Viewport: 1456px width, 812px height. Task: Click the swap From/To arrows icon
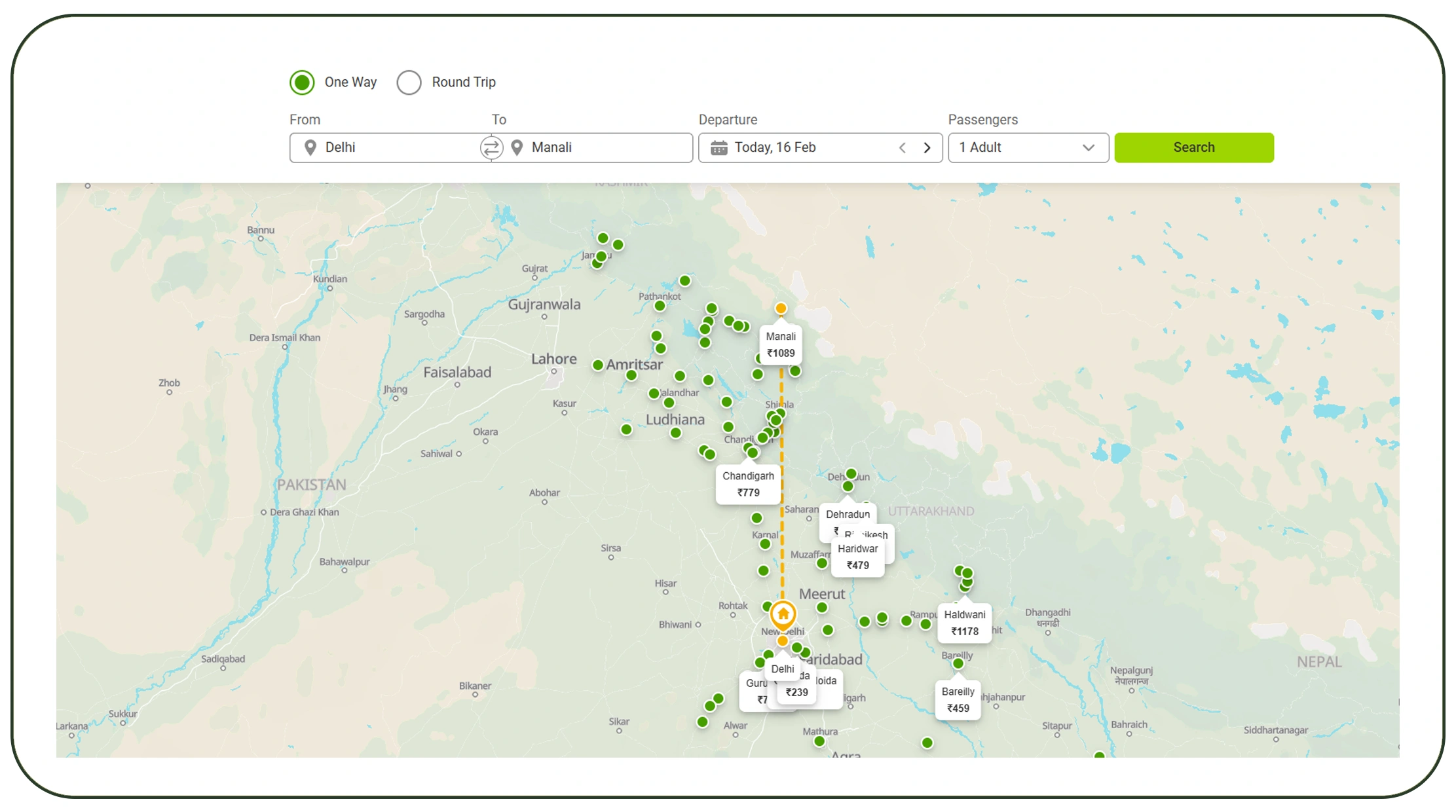(490, 147)
